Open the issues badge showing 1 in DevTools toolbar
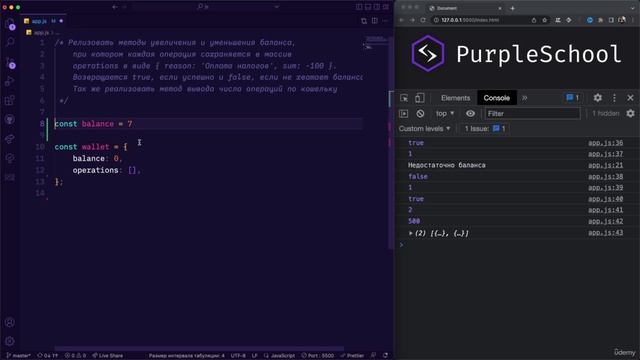This screenshot has height=360, width=640. 572,98
